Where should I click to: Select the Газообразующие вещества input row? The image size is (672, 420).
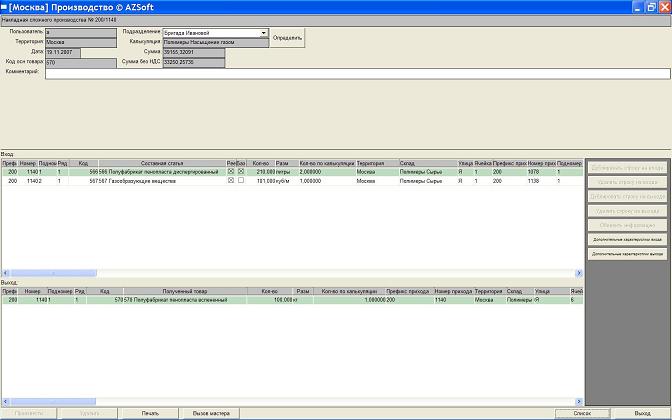[150, 181]
